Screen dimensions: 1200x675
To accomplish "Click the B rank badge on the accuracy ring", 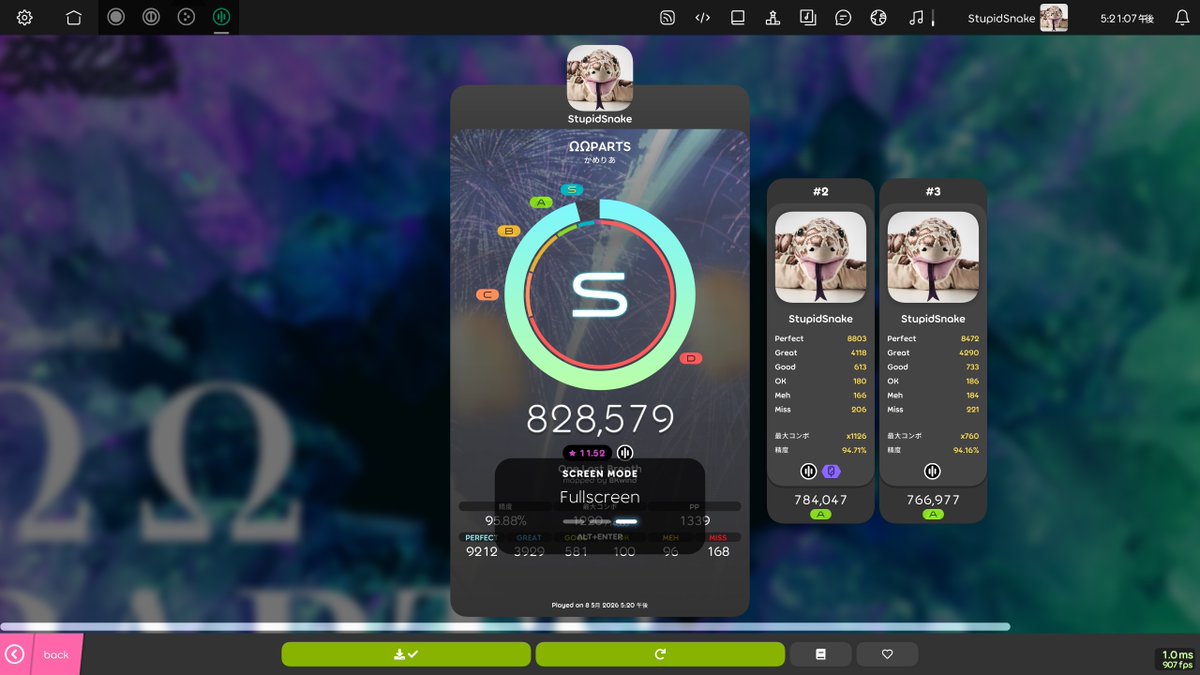I will tap(509, 231).
